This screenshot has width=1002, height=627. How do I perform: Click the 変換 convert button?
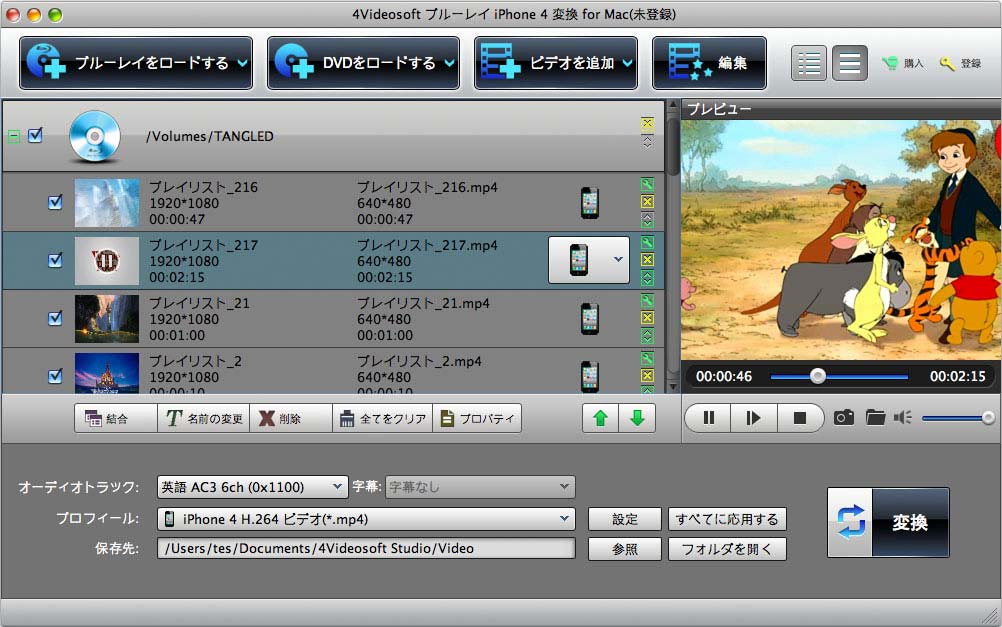click(x=888, y=522)
